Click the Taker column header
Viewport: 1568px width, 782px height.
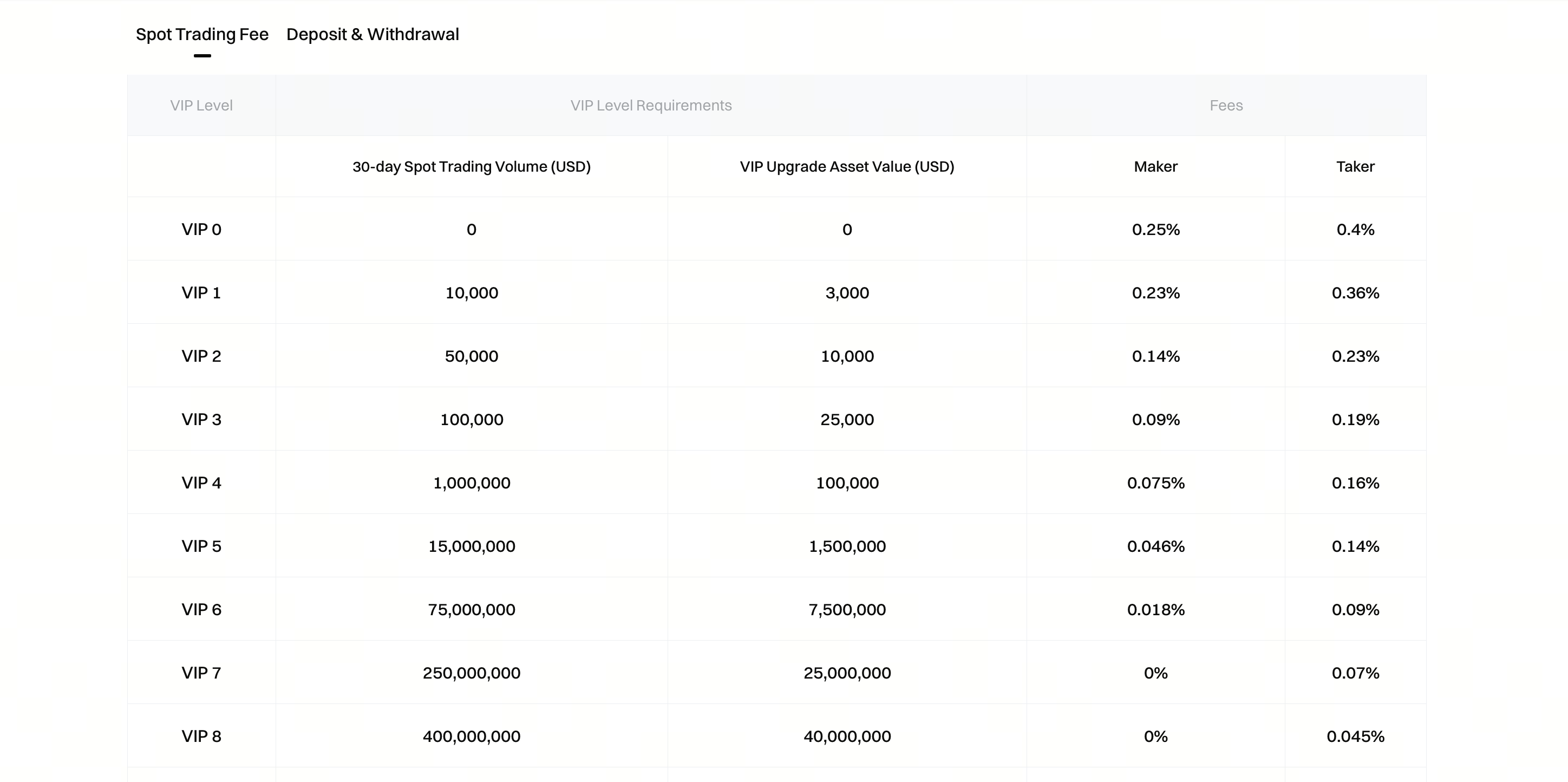coord(1356,166)
